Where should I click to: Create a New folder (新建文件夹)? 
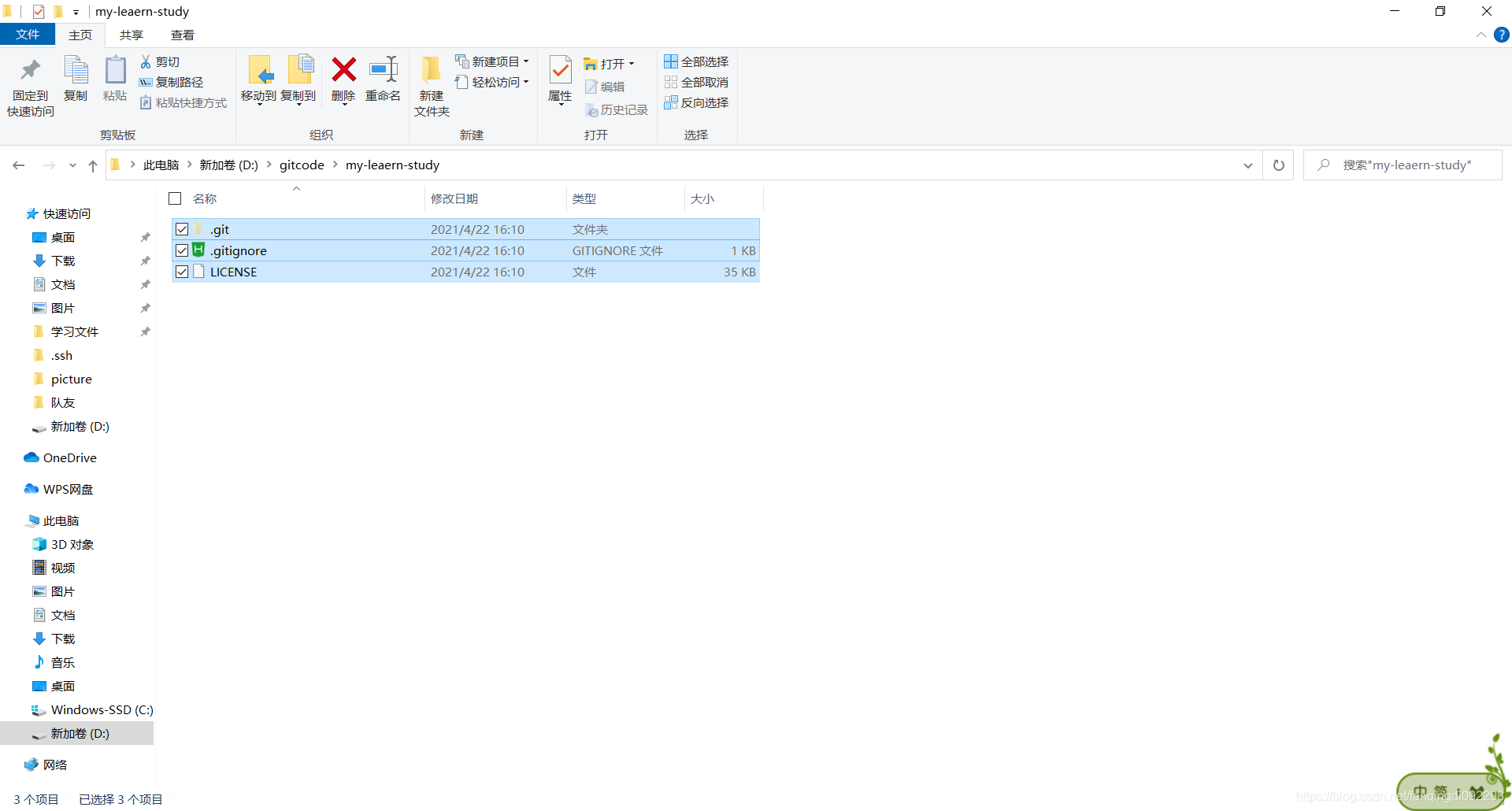pyautogui.click(x=432, y=85)
